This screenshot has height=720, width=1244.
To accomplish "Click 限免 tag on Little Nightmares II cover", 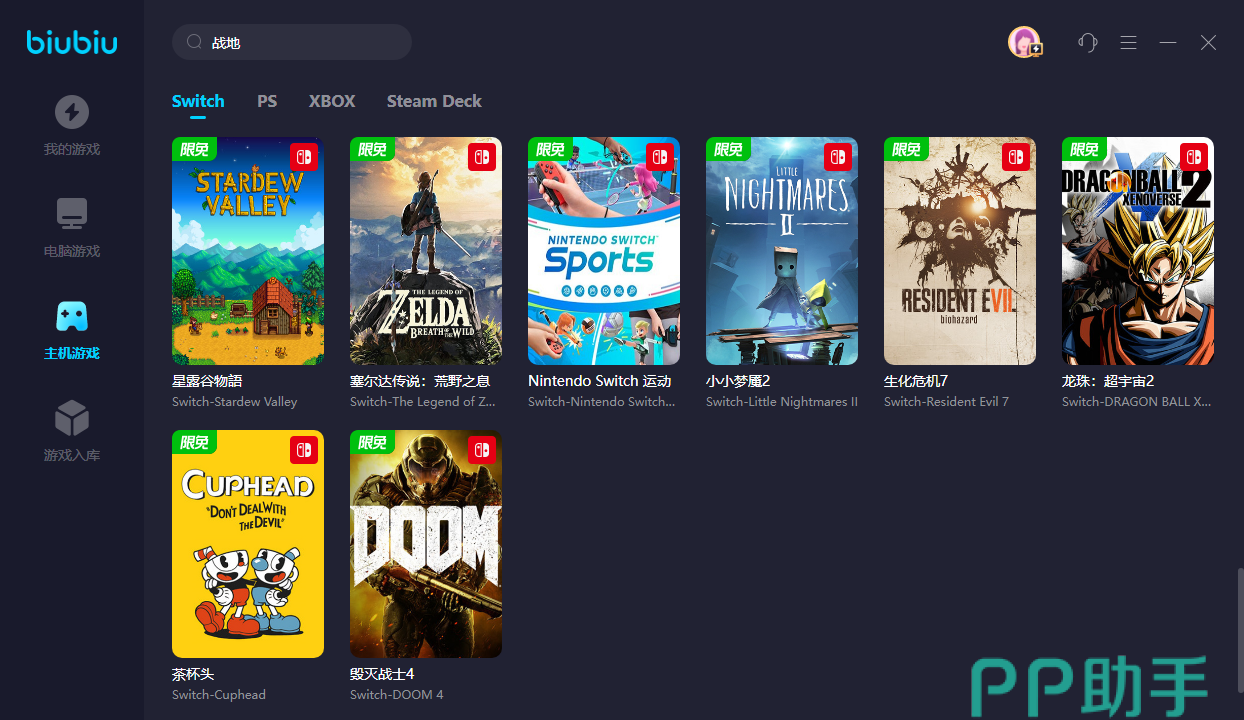I will (x=728, y=148).
